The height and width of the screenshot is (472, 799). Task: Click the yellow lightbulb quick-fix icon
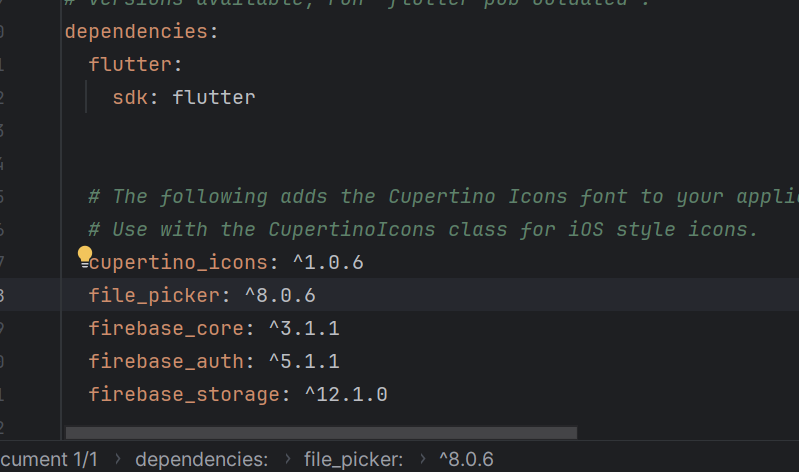(x=85, y=255)
